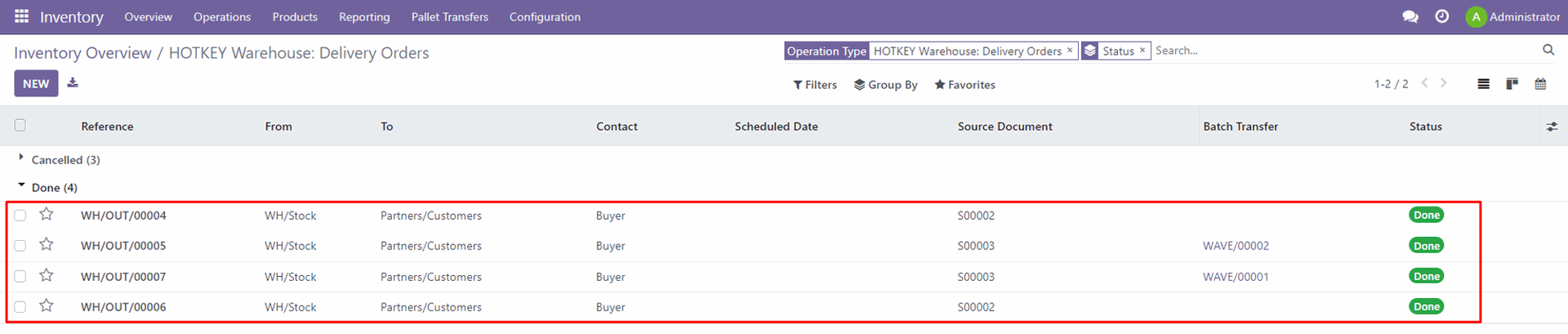Open the Configuration menu
The image size is (1568, 334).
(x=545, y=16)
